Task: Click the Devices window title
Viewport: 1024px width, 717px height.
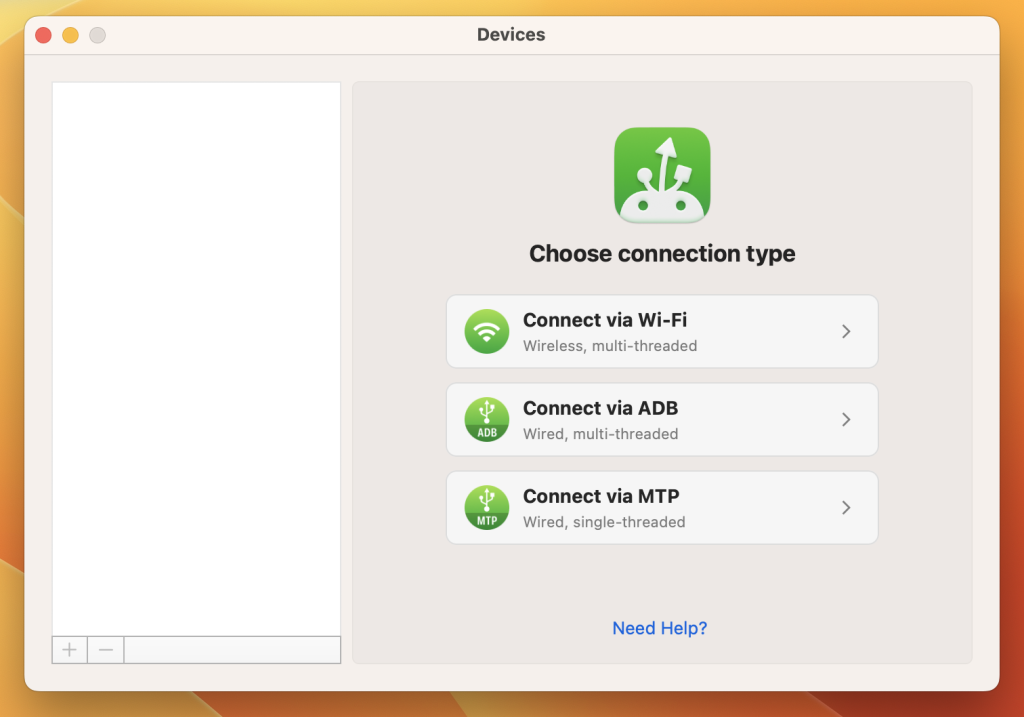Action: click(511, 35)
